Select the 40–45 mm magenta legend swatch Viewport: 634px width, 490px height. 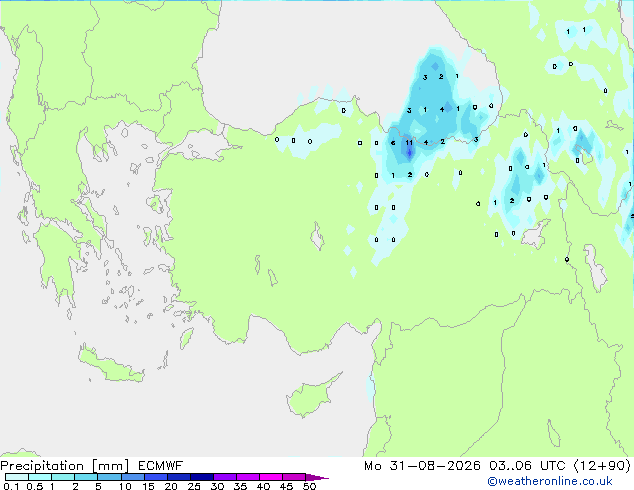(x=271, y=477)
